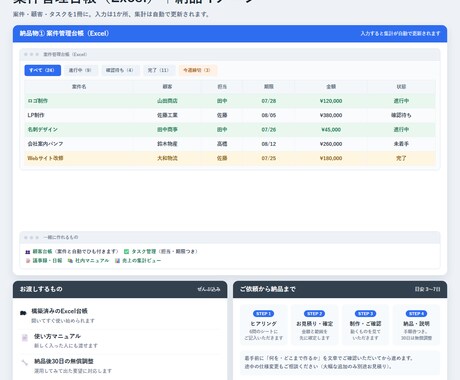Click the 高橋 assignee cell

(222, 144)
